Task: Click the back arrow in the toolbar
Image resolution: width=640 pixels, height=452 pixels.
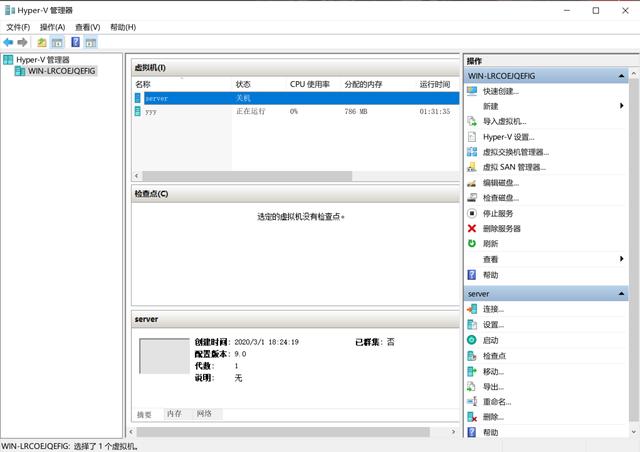Action: click(x=9, y=43)
